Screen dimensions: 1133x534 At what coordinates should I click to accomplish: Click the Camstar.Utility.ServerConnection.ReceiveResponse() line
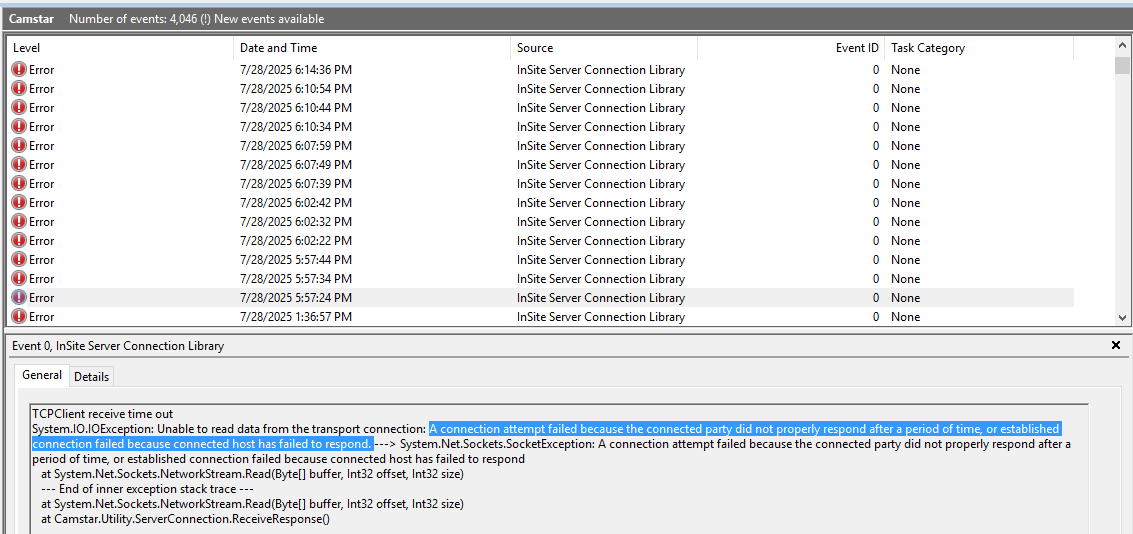tap(186, 519)
